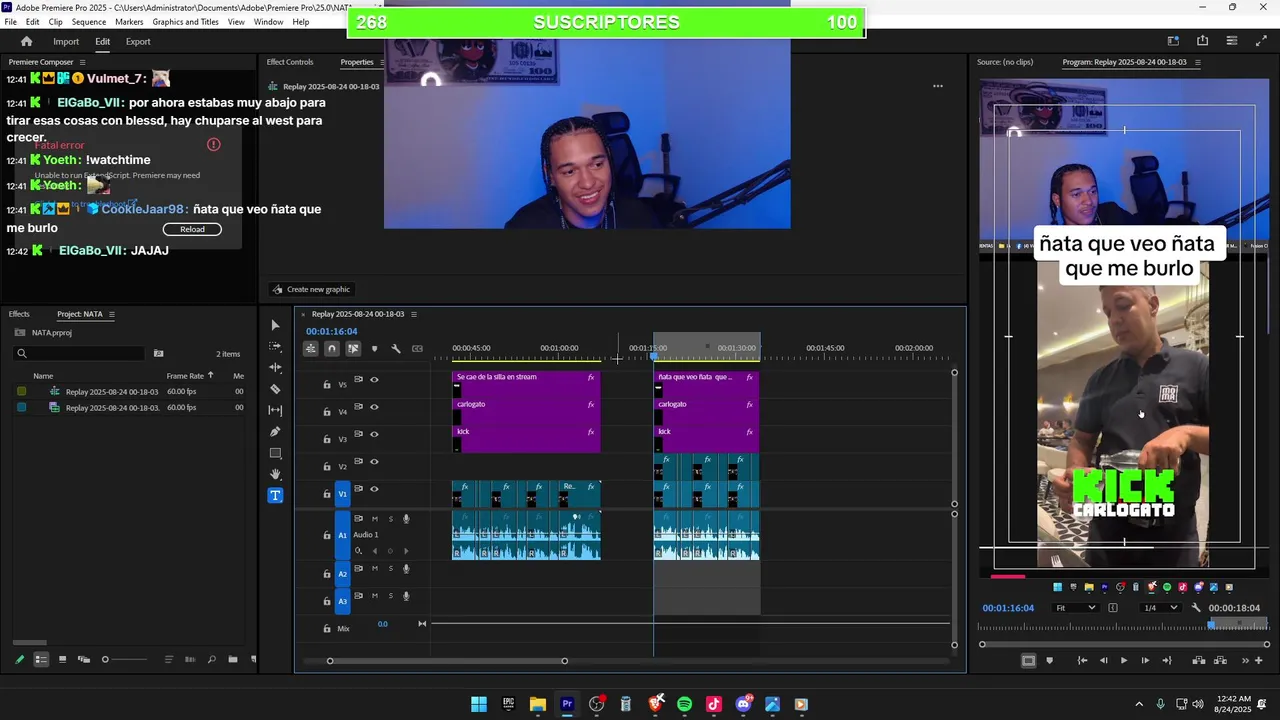The width and height of the screenshot is (1280, 720).
Task: Open Program monitor panel menu
Action: (x=1198, y=62)
